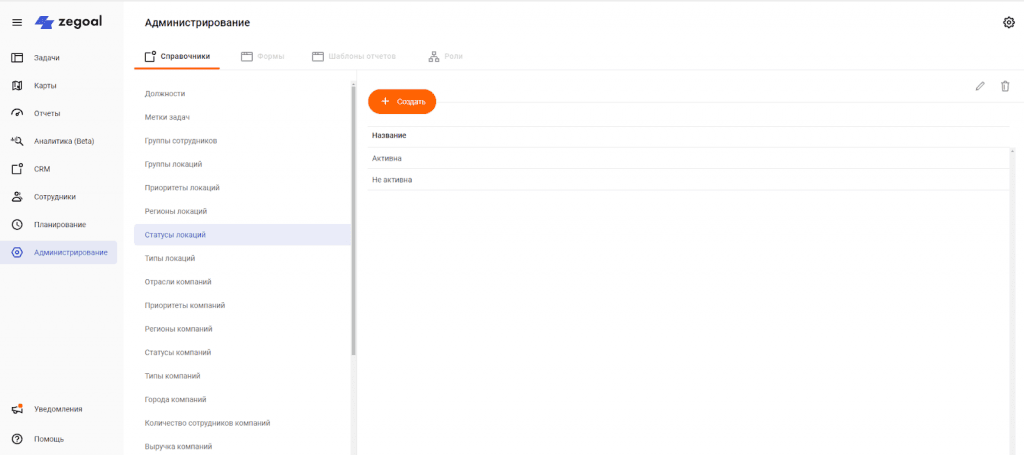
Task: Open Карты in the sidebar
Action: pos(45,86)
